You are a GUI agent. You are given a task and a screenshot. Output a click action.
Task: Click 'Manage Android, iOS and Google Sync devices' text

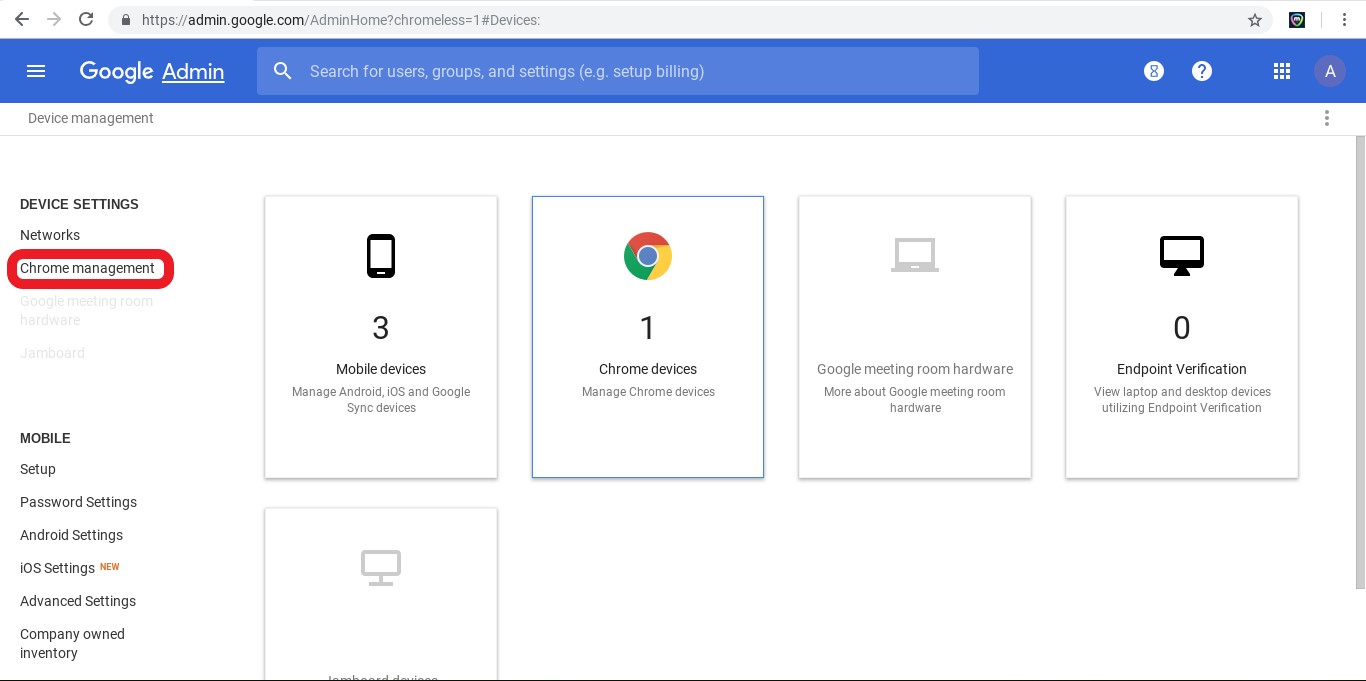[381, 400]
